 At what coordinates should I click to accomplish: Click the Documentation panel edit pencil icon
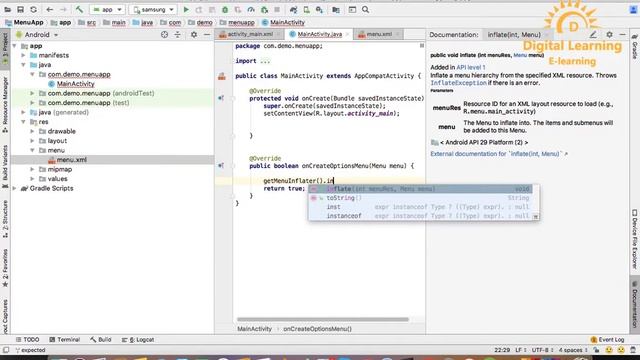(593, 35)
